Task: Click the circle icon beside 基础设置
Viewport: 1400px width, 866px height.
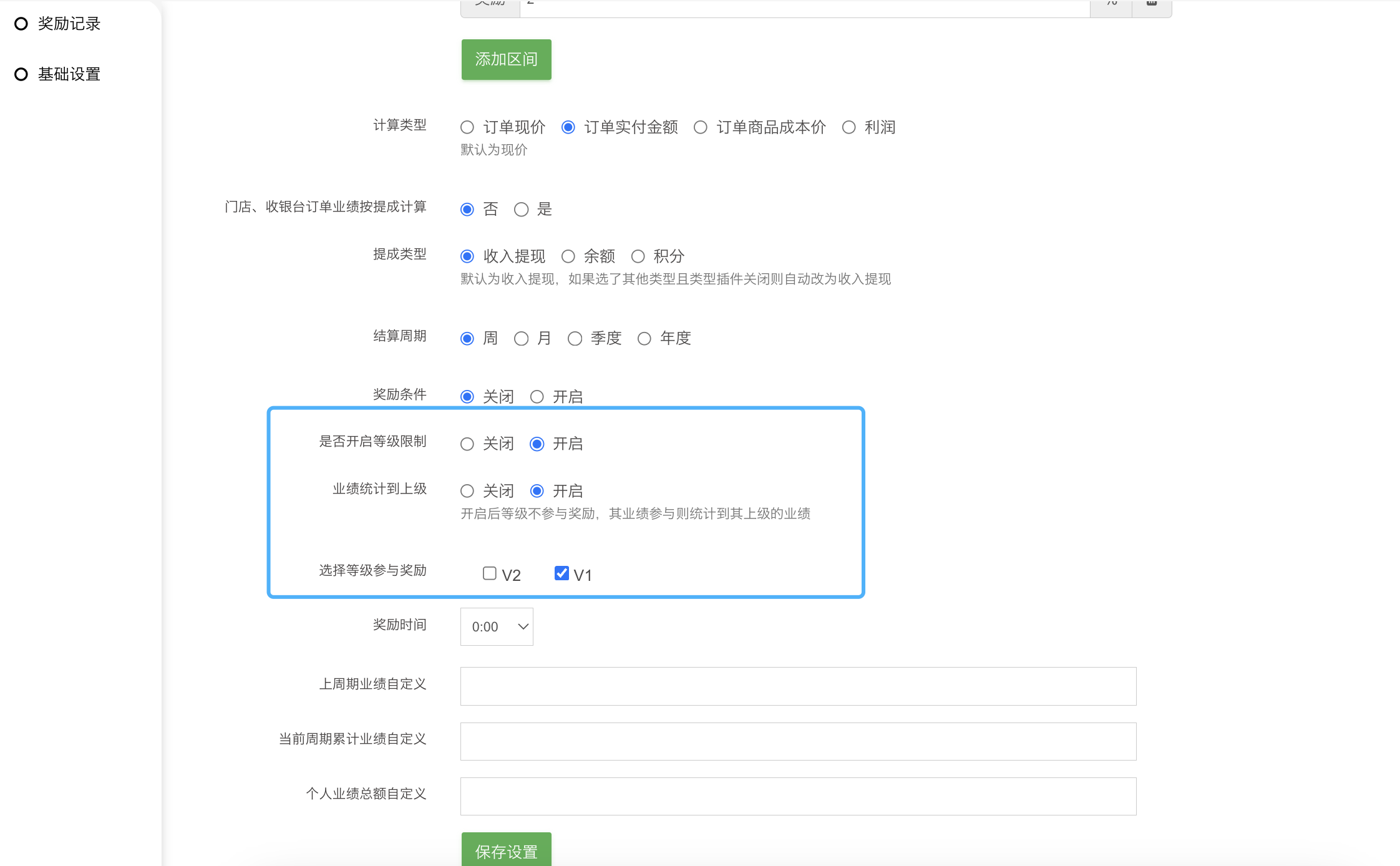Action: tap(21, 74)
